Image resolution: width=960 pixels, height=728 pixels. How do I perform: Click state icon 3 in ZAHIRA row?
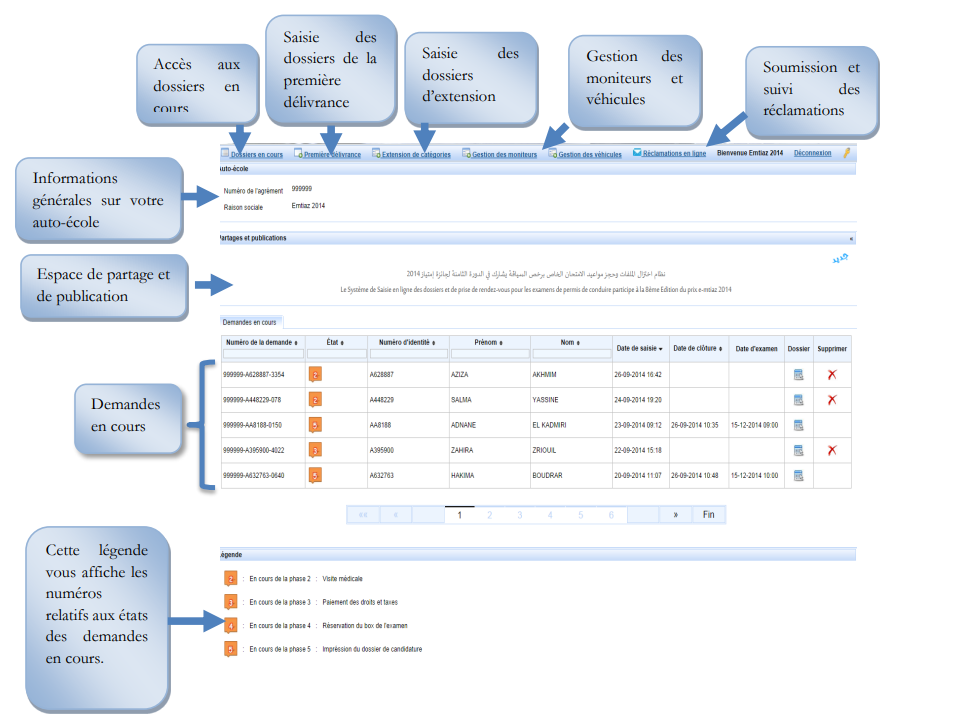pos(315,450)
